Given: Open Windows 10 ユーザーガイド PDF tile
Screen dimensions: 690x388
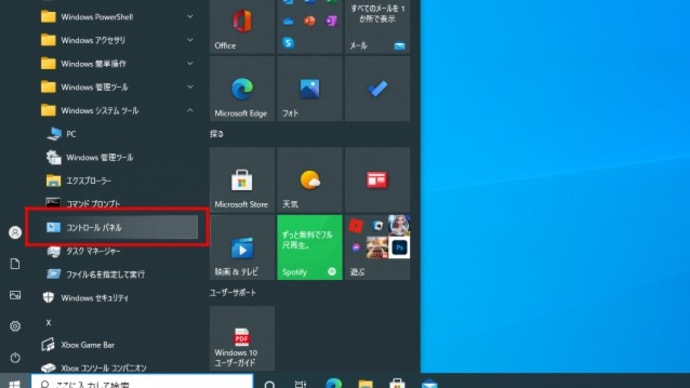Looking at the screenshot, I should coord(242,338).
